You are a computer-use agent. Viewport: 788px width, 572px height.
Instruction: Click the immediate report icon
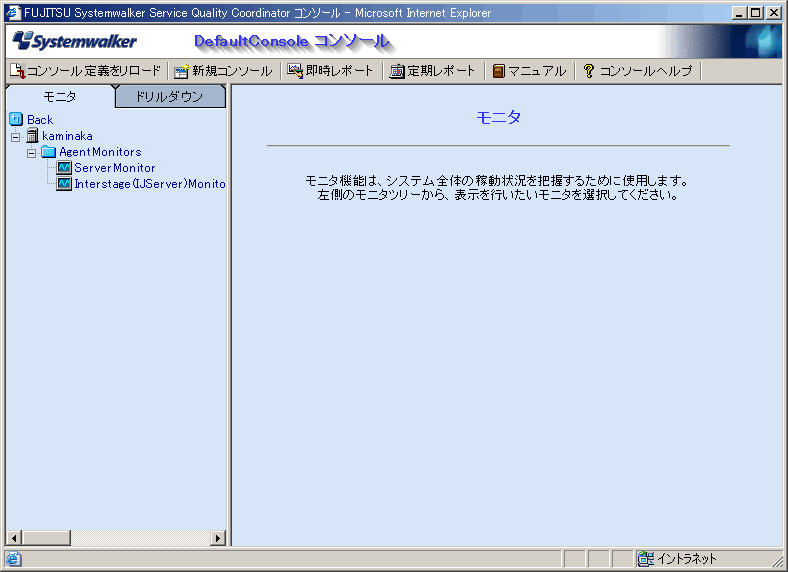point(295,71)
